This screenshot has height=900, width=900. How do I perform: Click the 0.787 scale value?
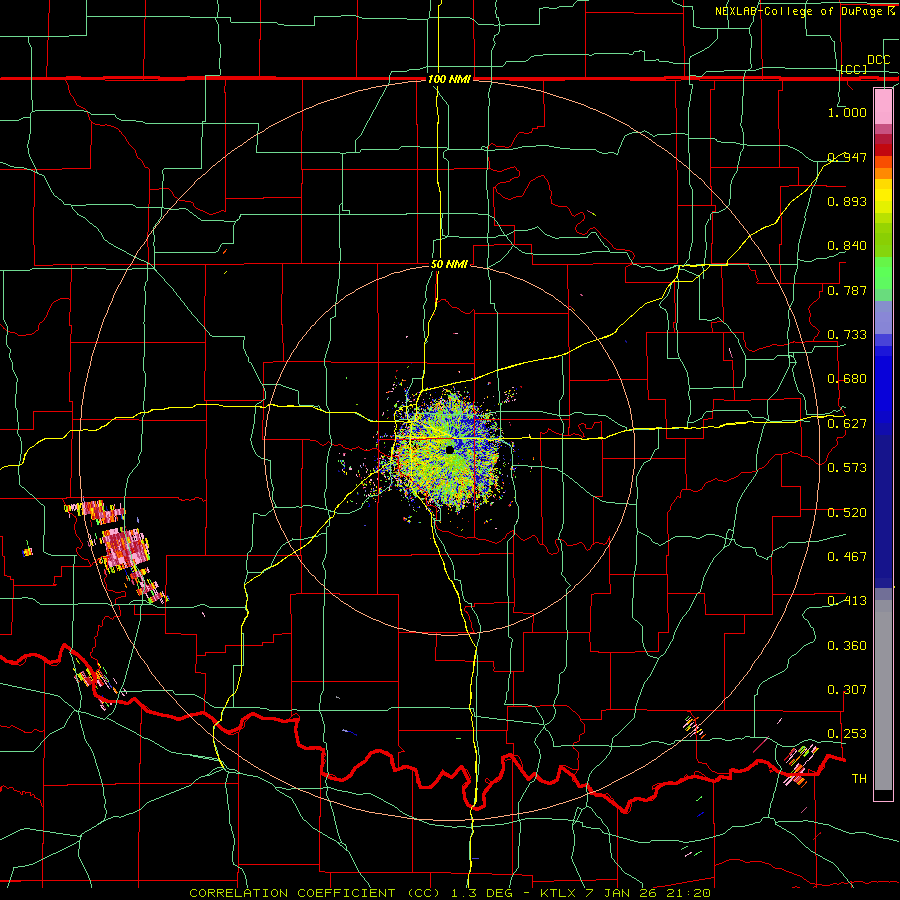coord(847,290)
